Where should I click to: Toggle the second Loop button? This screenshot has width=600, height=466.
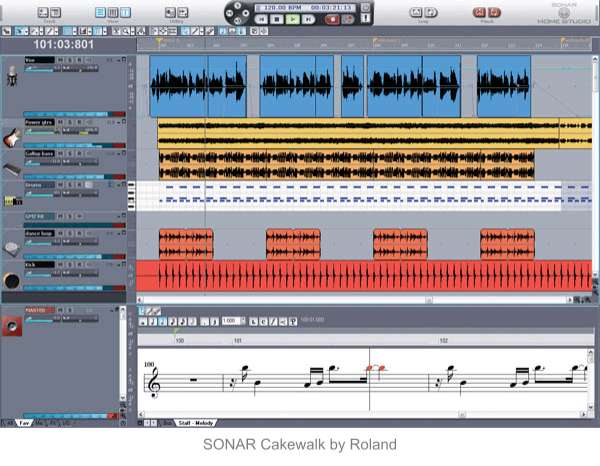pos(431,13)
